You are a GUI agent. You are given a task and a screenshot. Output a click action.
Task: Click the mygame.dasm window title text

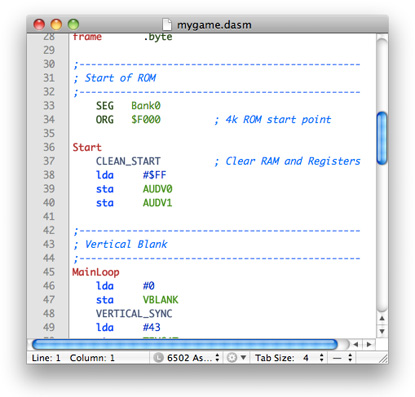tap(214, 25)
